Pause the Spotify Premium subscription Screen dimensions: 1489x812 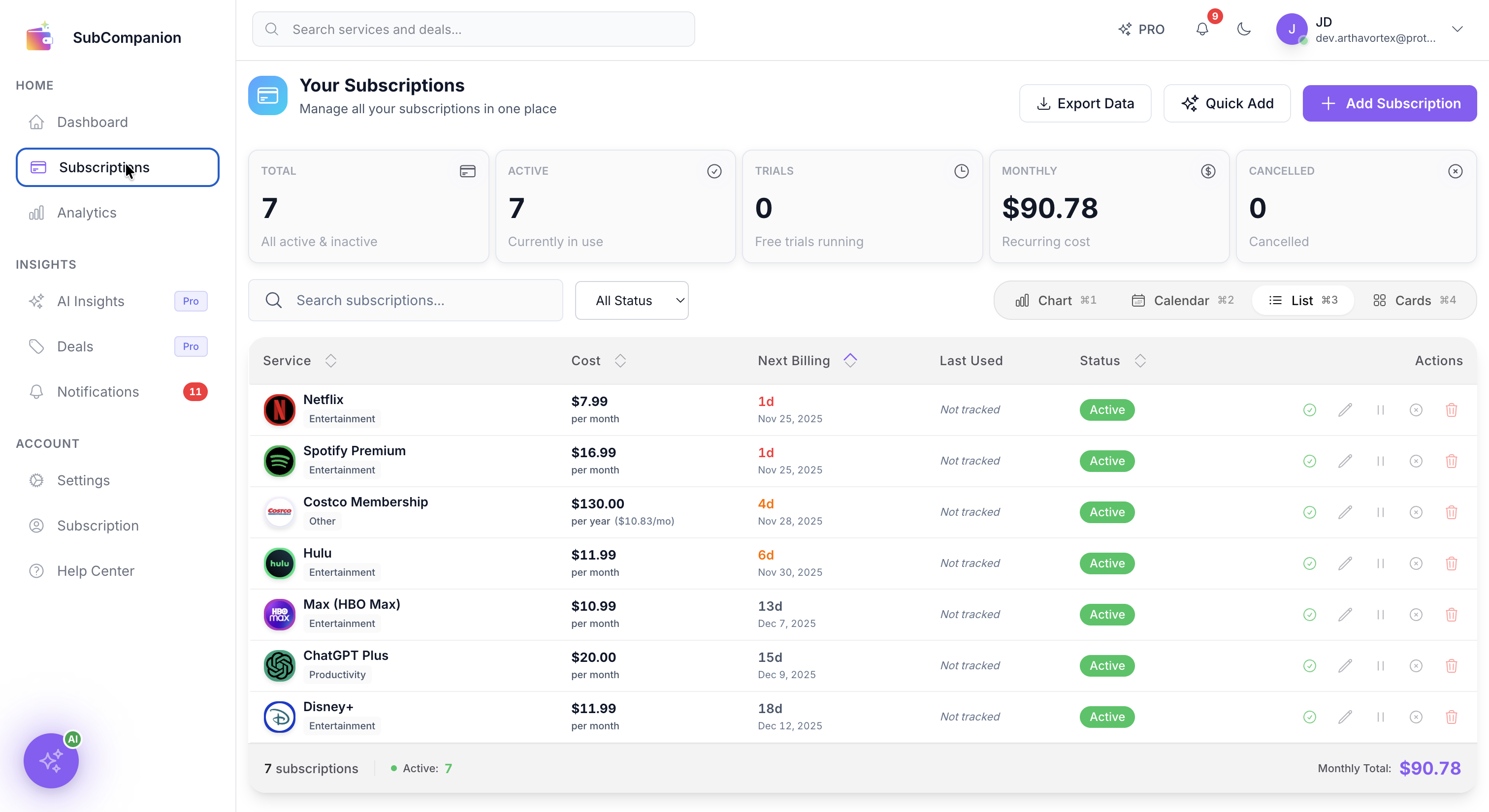(x=1380, y=461)
